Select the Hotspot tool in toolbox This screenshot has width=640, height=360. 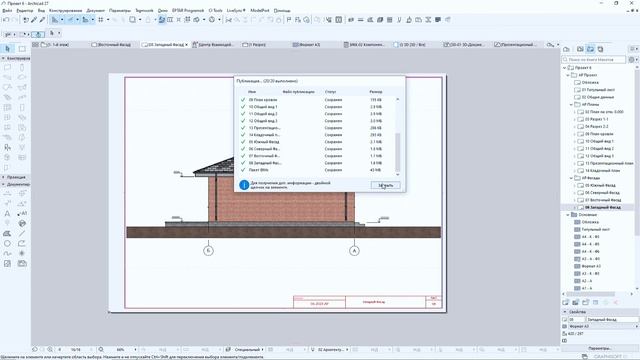pos(22,253)
